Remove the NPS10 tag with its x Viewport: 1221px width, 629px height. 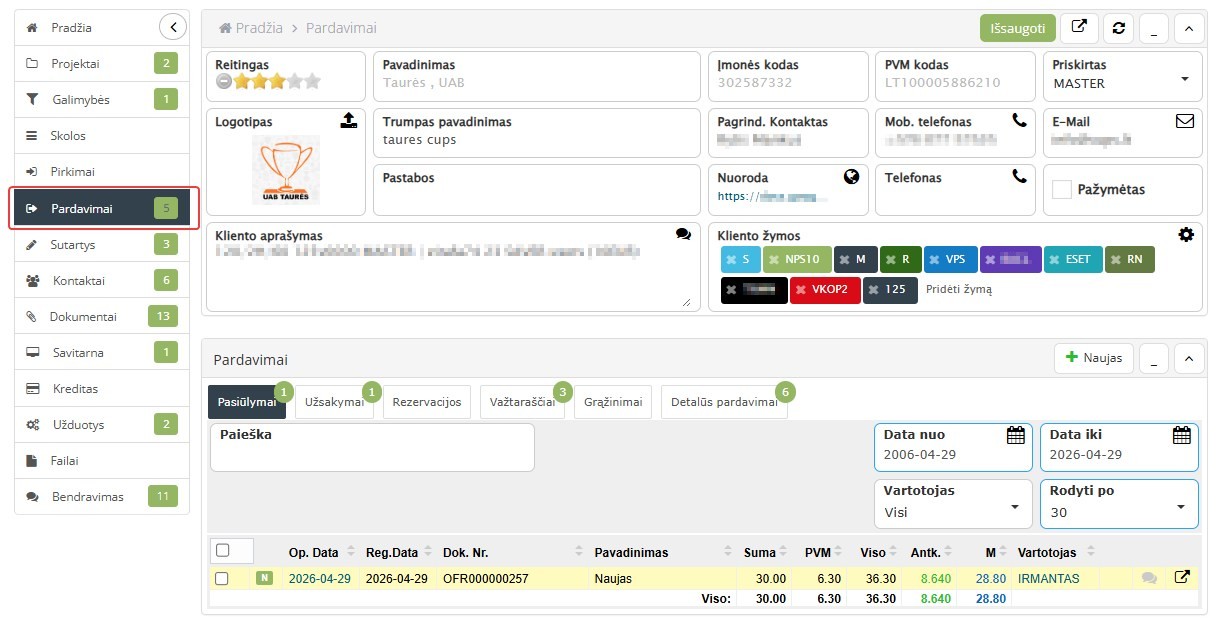[x=773, y=259]
